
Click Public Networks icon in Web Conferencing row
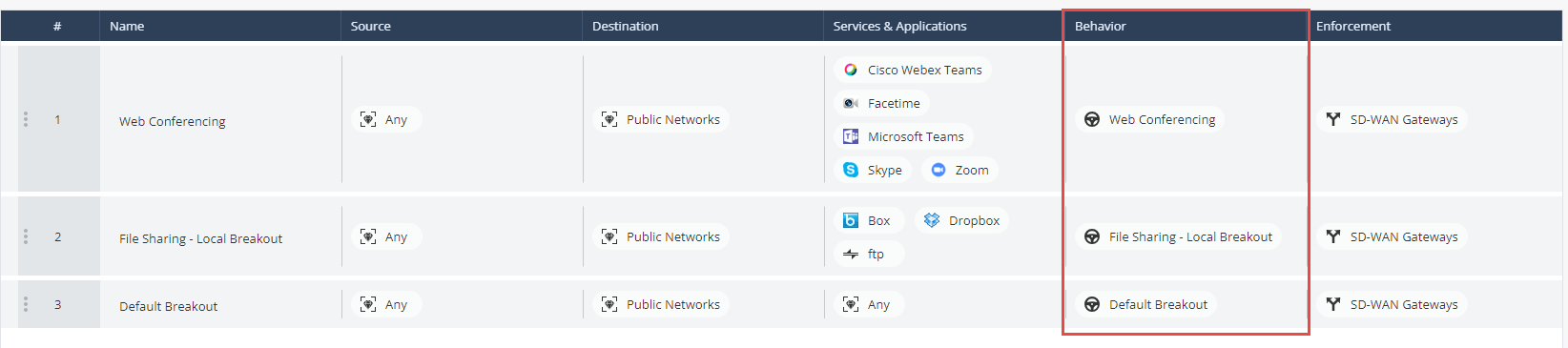coord(609,119)
